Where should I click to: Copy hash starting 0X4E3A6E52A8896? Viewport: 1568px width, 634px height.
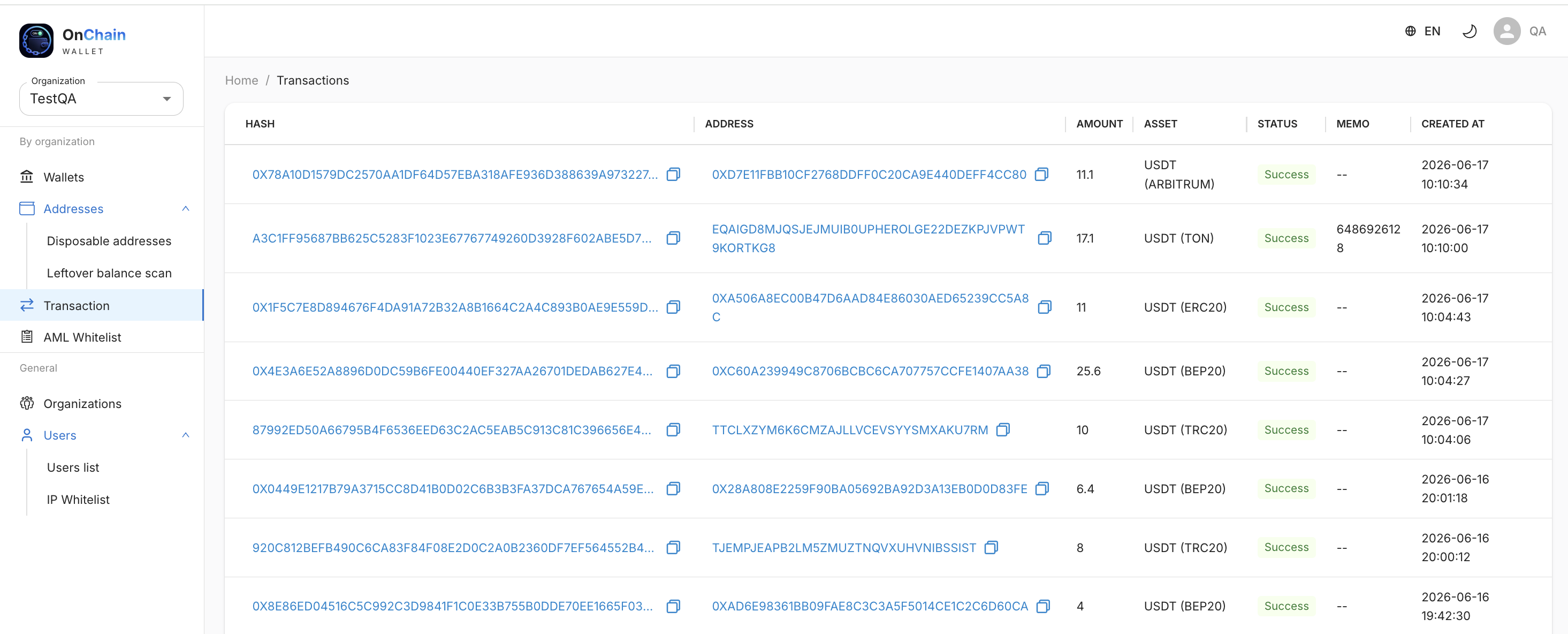(x=673, y=372)
